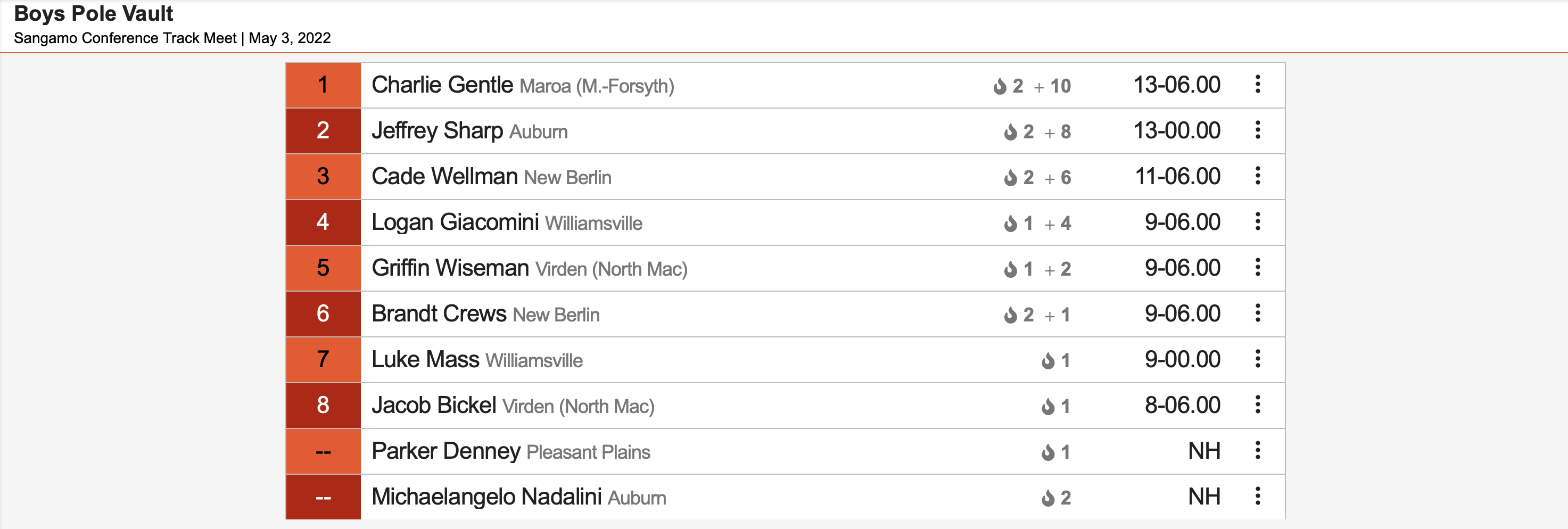1568x529 pixels.
Task: Click the Sangamo Conference Track Meet title
Action: [126, 38]
